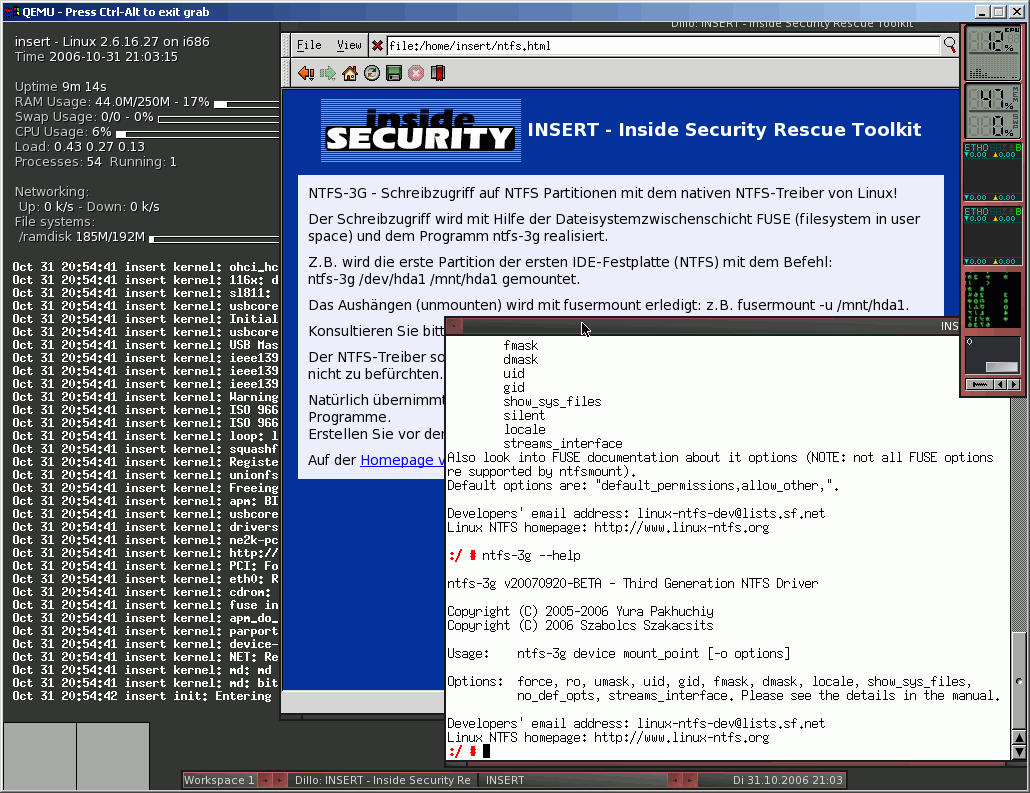Click the pager dockapp window thumbnail
1030x793 pixels.
click(1001, 367)
